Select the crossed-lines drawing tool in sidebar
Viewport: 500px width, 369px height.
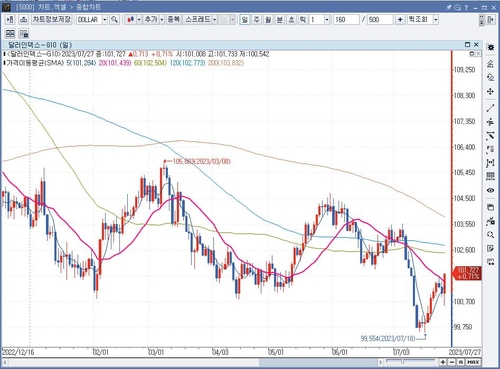[x=490, y=136]
